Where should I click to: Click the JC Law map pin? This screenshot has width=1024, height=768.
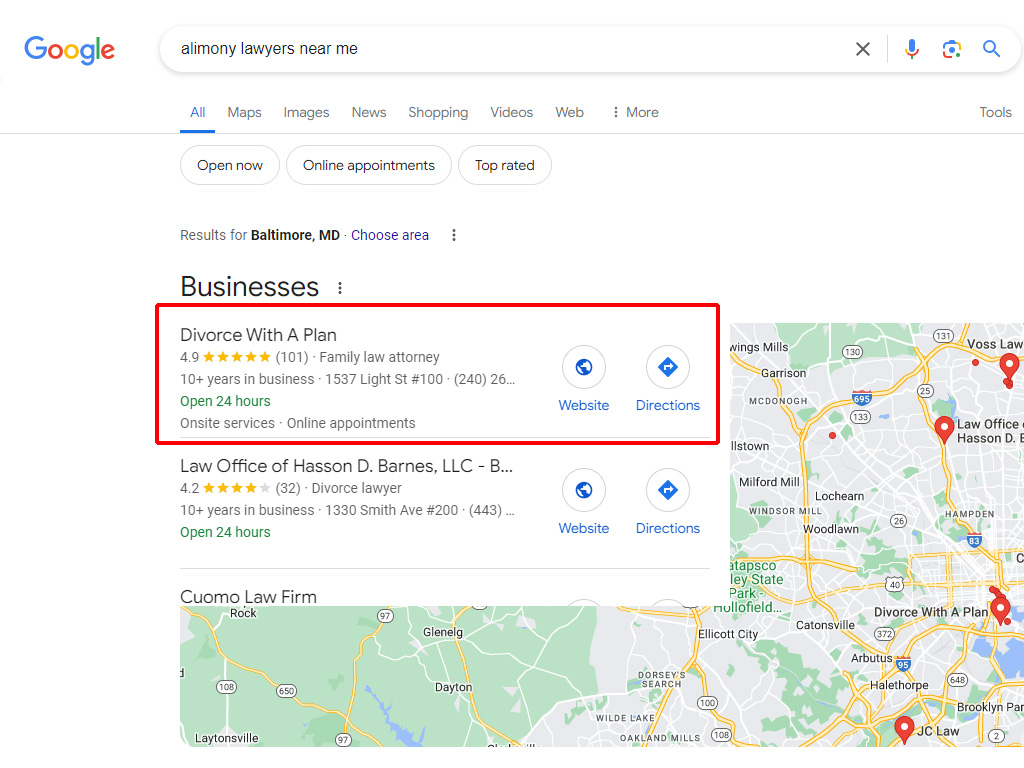(905, 728)
